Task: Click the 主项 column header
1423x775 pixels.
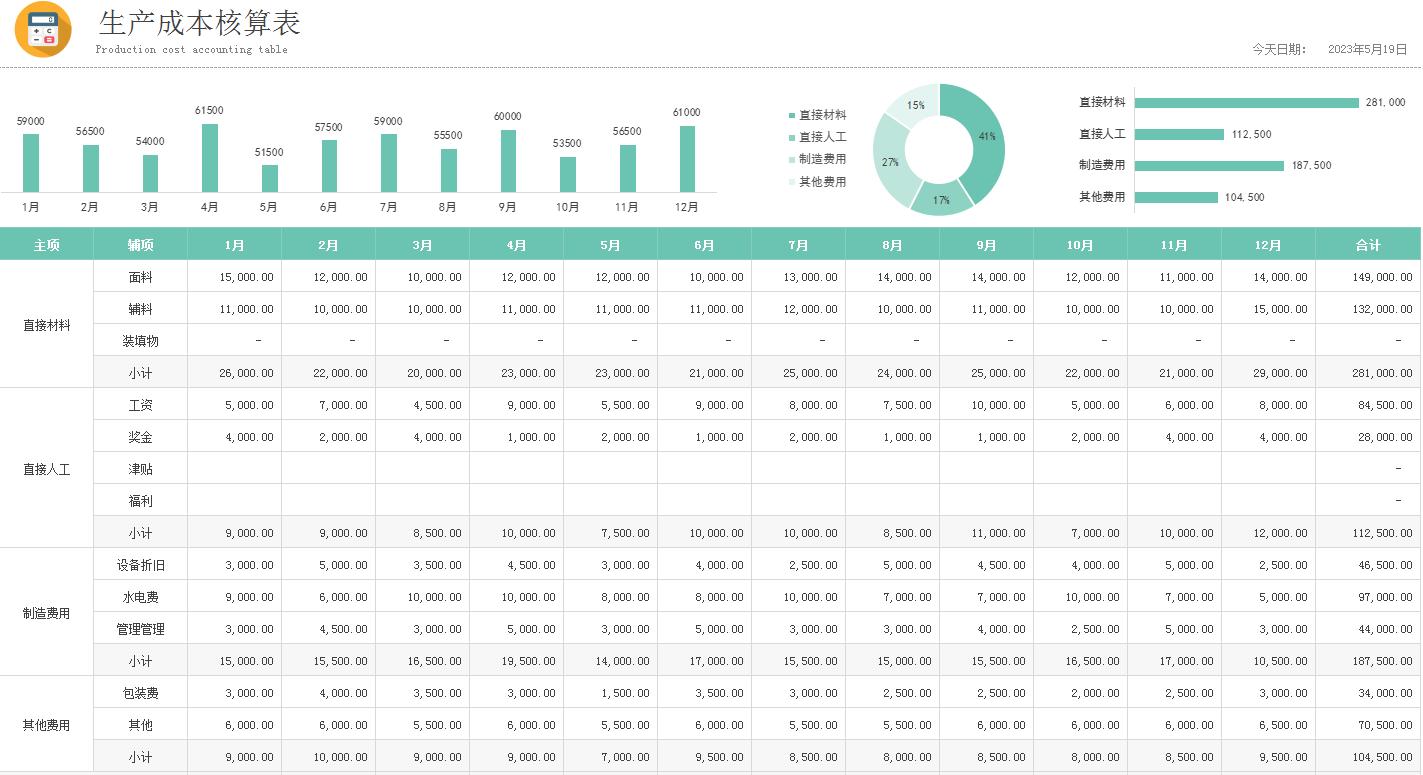Action: click(x=47, y=245)
